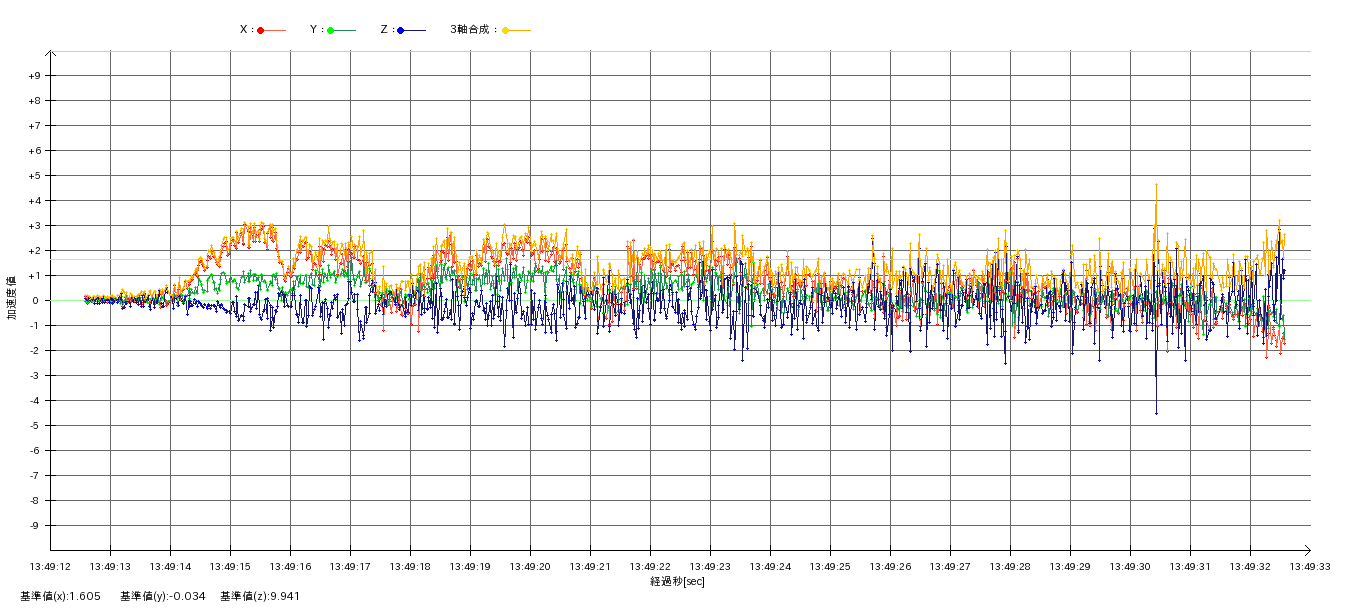Click the 13:49:20 time axis label
The image size is (1350, 610).
click(530, 566)
